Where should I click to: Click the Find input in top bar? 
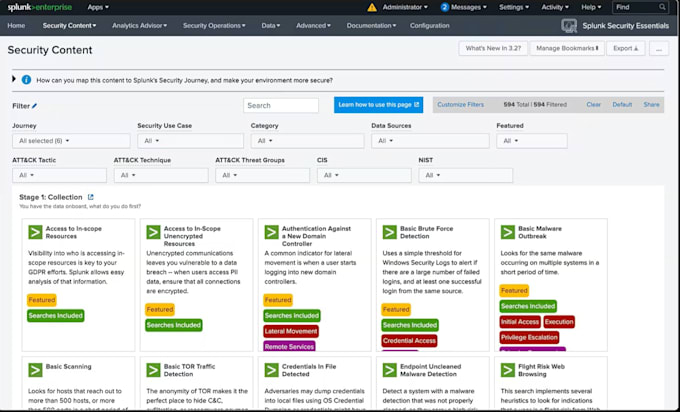point(640,7)
